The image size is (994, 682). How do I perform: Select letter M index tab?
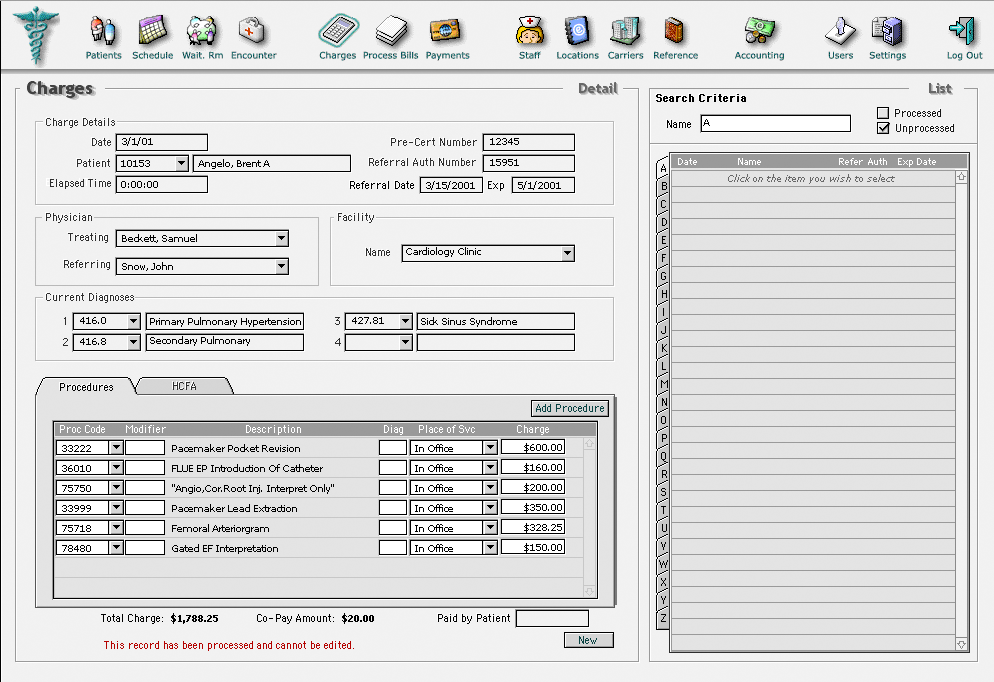pyautogui.click(x=664, y=384)
